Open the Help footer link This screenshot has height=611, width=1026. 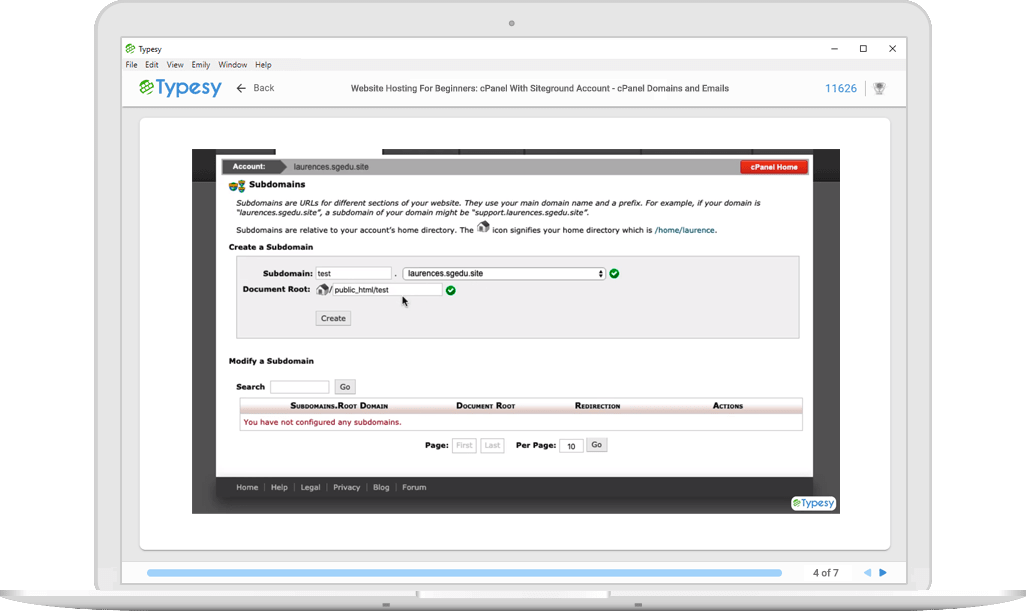(x=279, y=487)
